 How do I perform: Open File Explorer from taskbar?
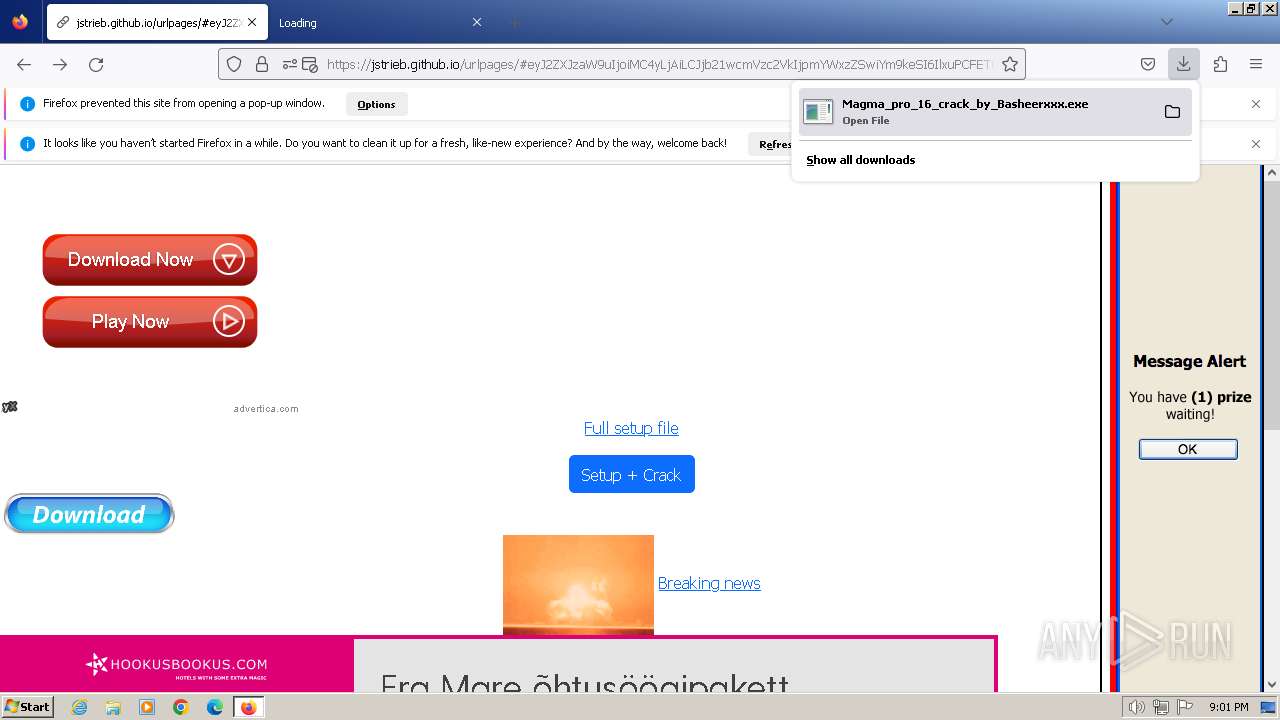pos(113,707)
